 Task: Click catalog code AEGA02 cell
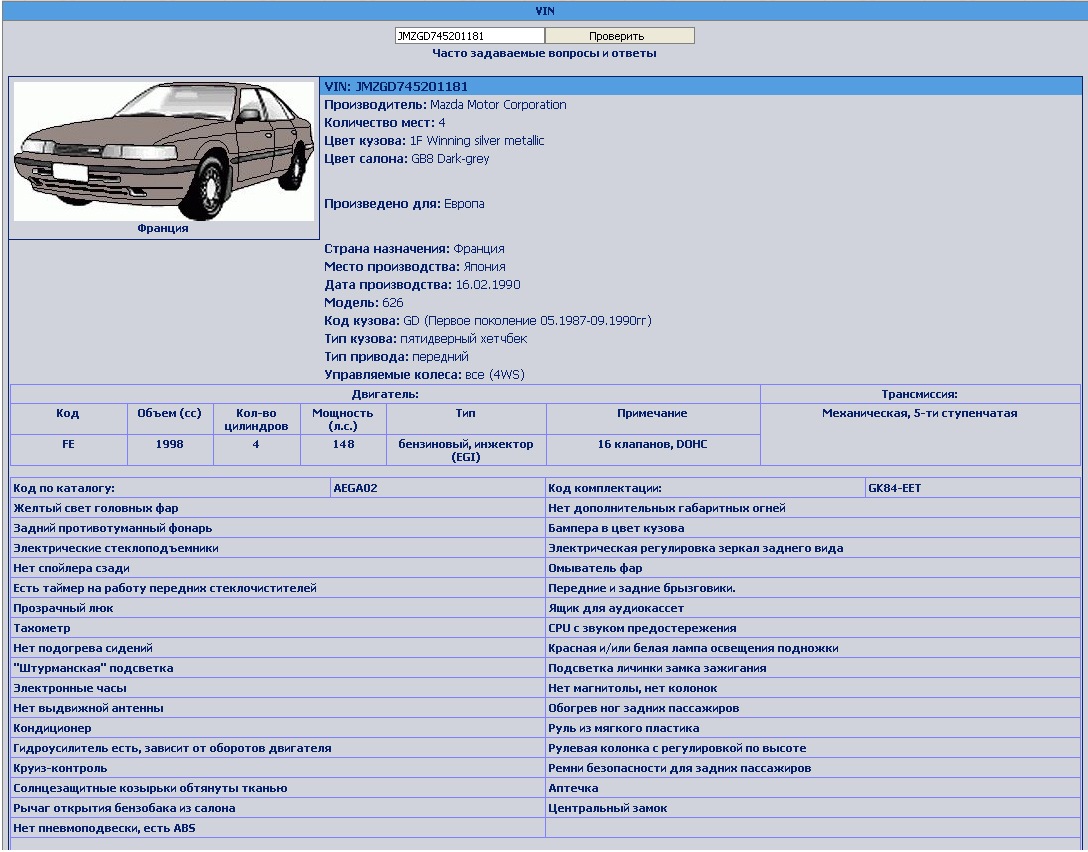tap(438, 488)
